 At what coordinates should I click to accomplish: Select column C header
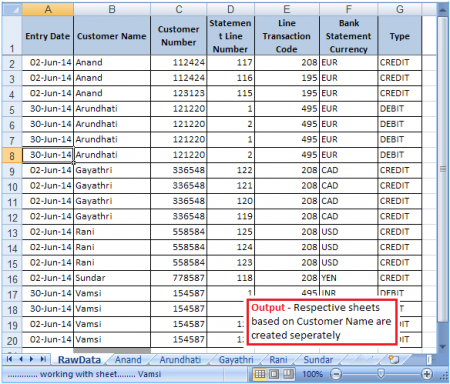click(x=179, y=9)
